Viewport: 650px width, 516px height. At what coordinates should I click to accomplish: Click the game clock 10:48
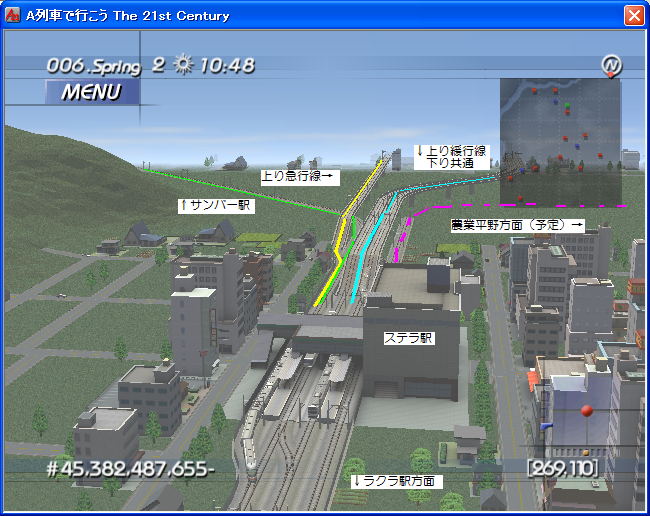pyautogui.click(x=228, y=65)
